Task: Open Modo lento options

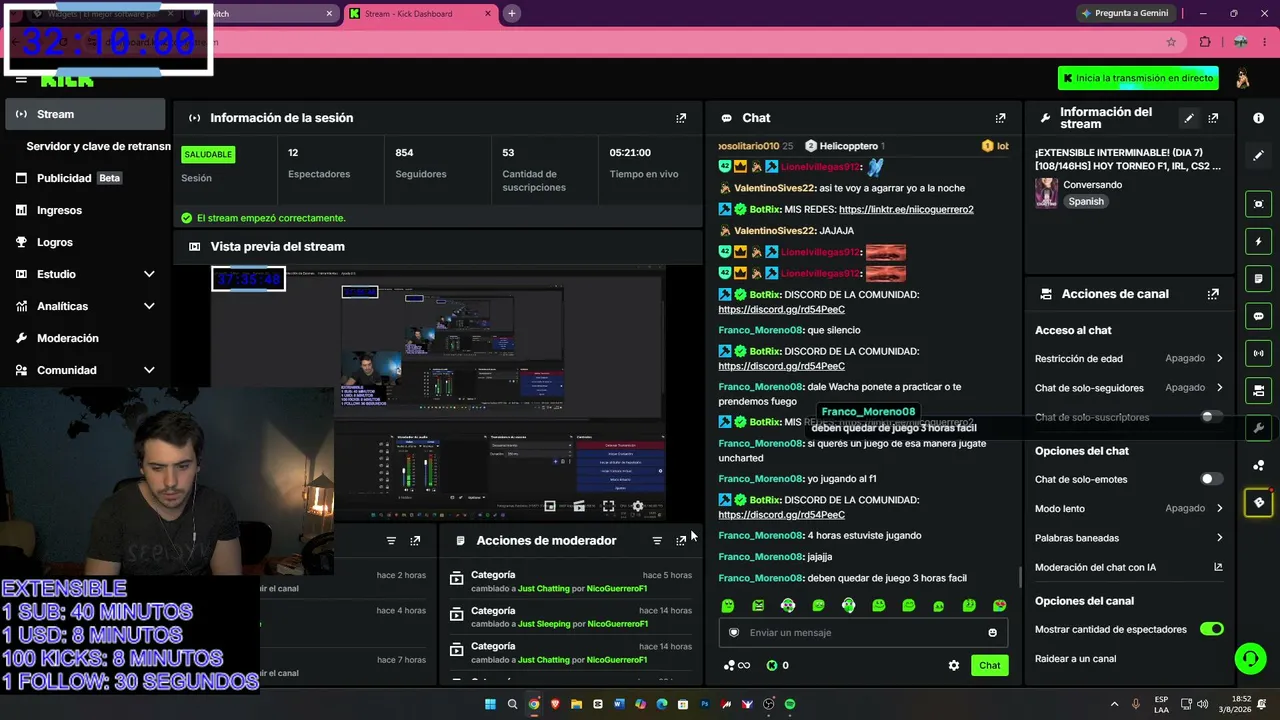Action: pos(1129,508)
